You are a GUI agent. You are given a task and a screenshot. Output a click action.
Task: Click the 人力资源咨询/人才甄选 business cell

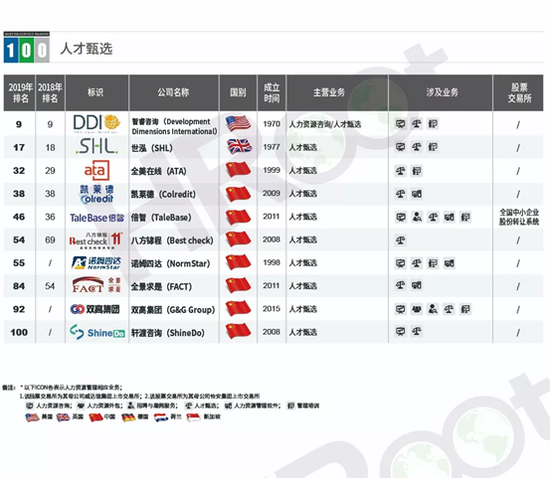325,124
